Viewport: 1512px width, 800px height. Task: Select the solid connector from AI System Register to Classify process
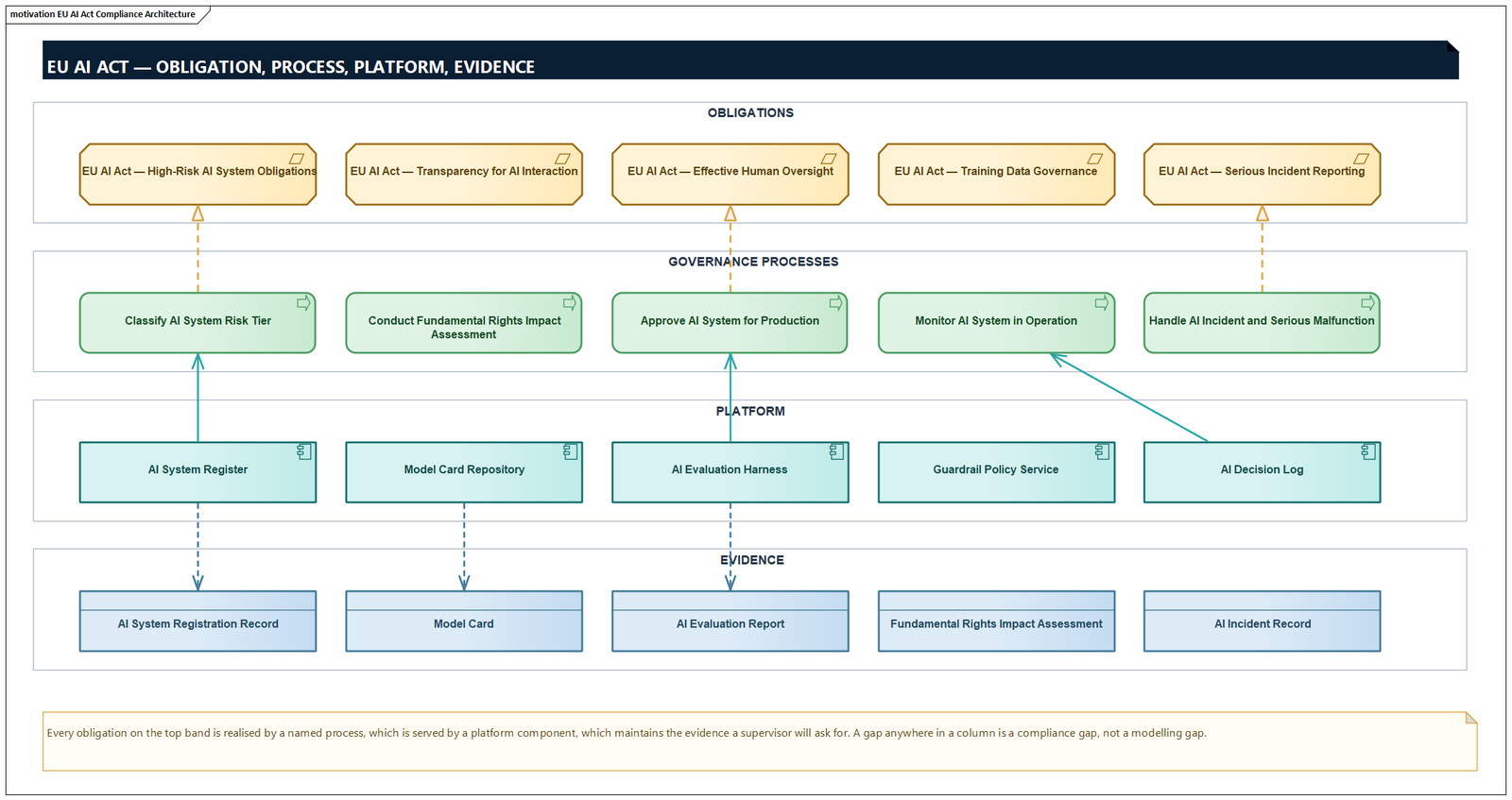click(x=198, y=398)
